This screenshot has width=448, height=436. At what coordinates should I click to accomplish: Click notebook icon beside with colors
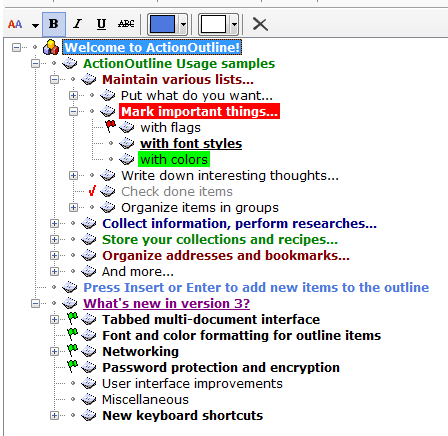[127, 159]
